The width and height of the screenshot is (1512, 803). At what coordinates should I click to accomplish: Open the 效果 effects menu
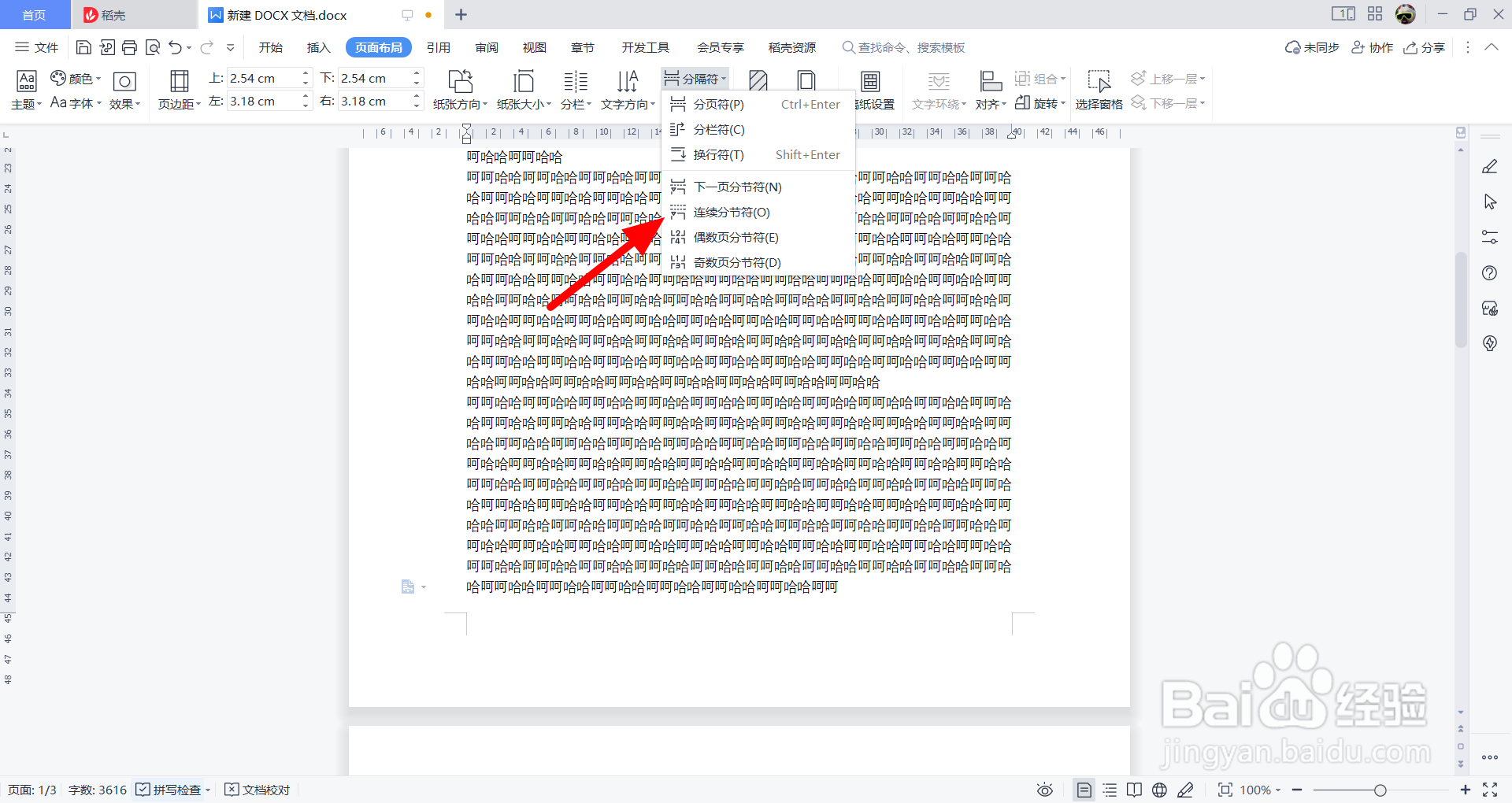pyautogui.click(x=124, y=90)
